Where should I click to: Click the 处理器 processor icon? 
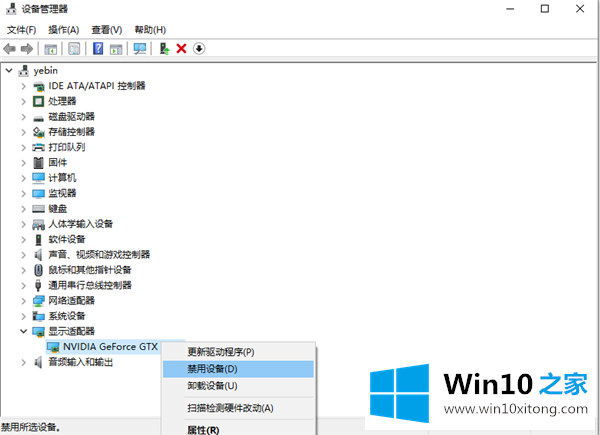pos(39,101)
